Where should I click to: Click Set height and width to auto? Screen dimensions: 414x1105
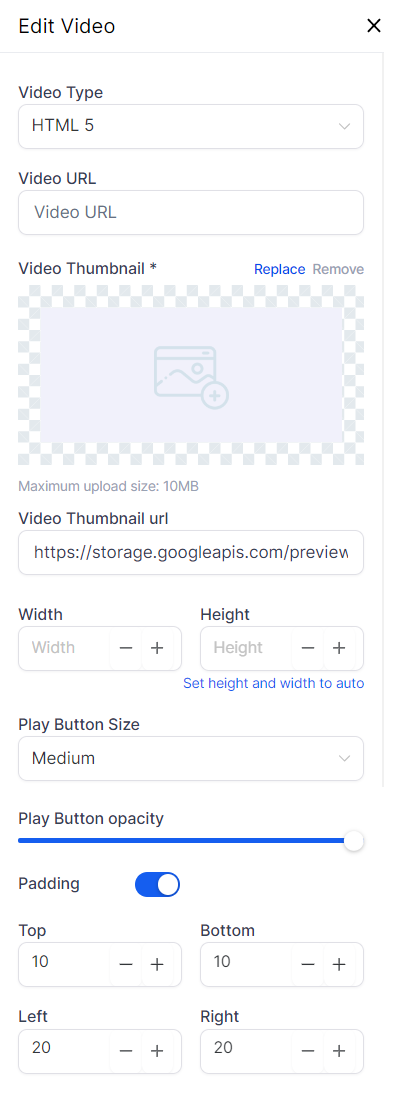274,683
